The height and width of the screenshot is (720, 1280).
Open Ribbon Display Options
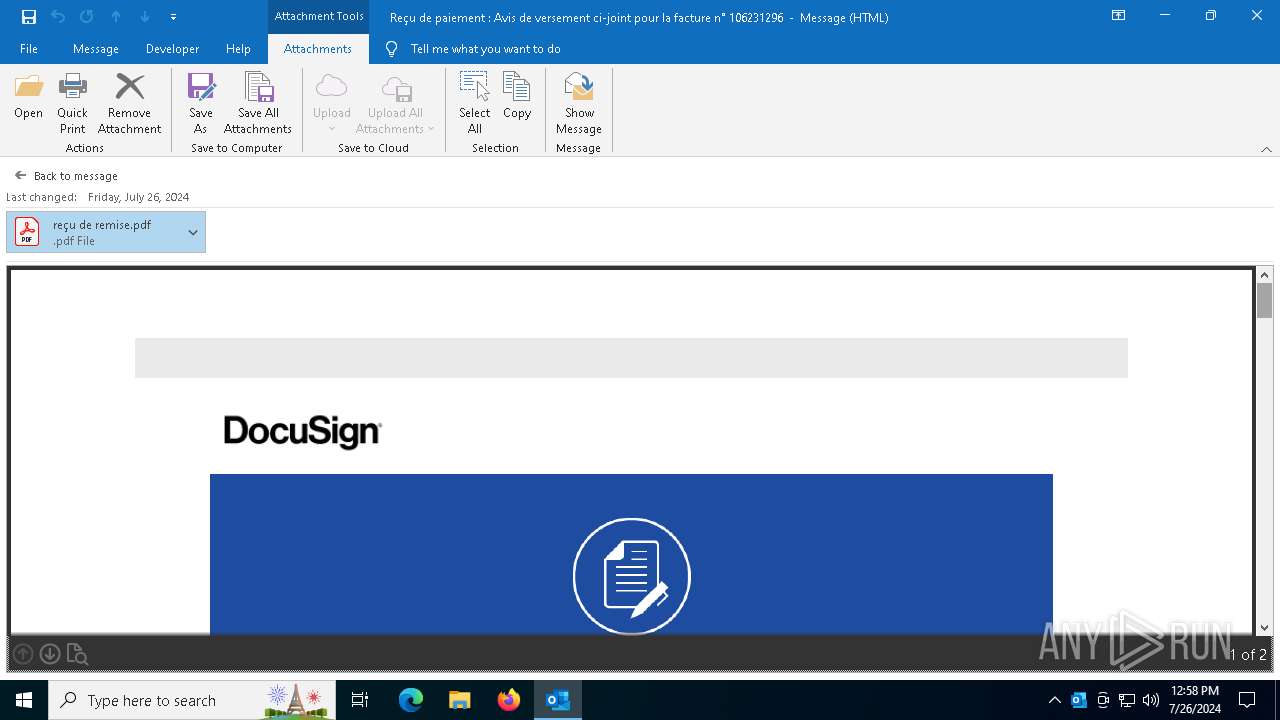(x=1119, y=16)
